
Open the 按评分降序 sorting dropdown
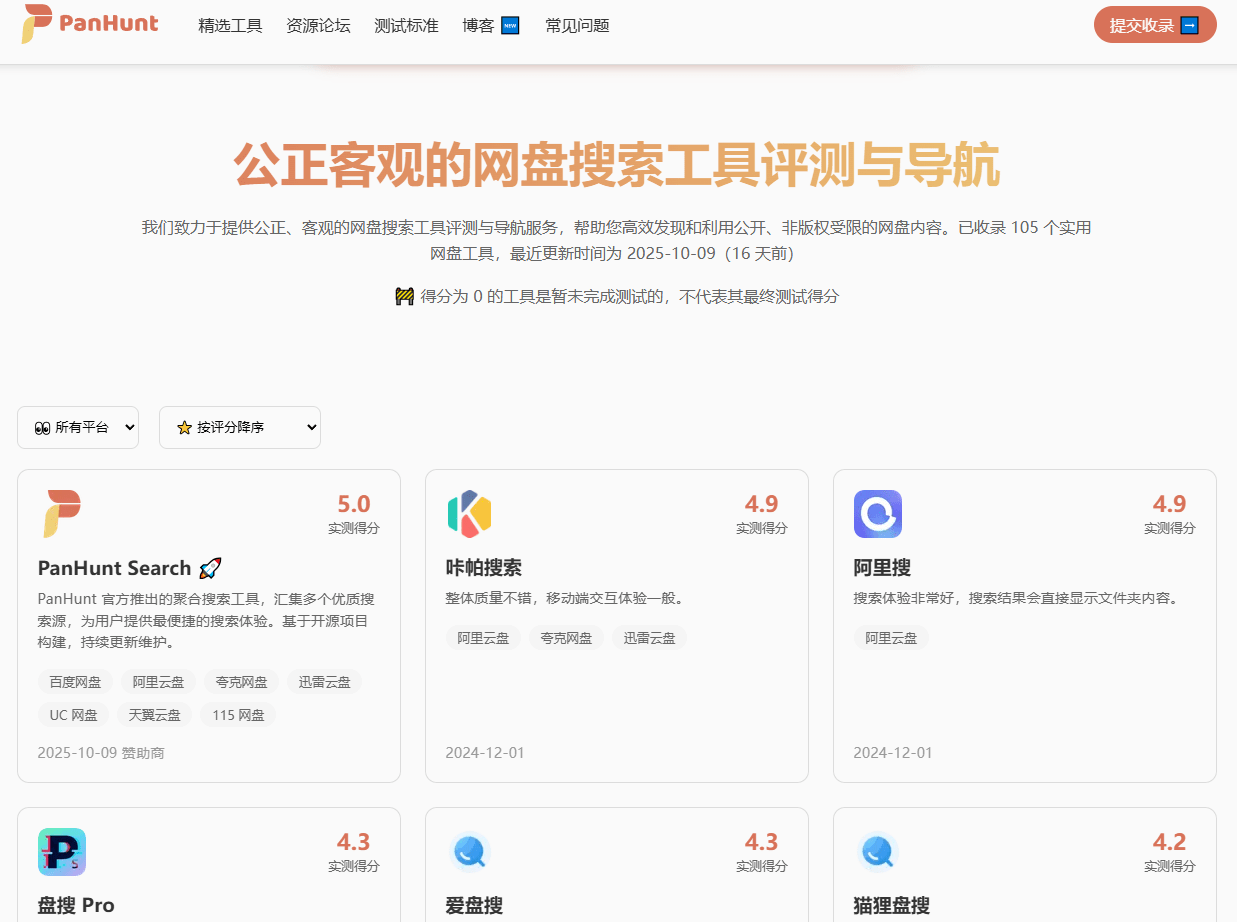[x=239, y=427]
